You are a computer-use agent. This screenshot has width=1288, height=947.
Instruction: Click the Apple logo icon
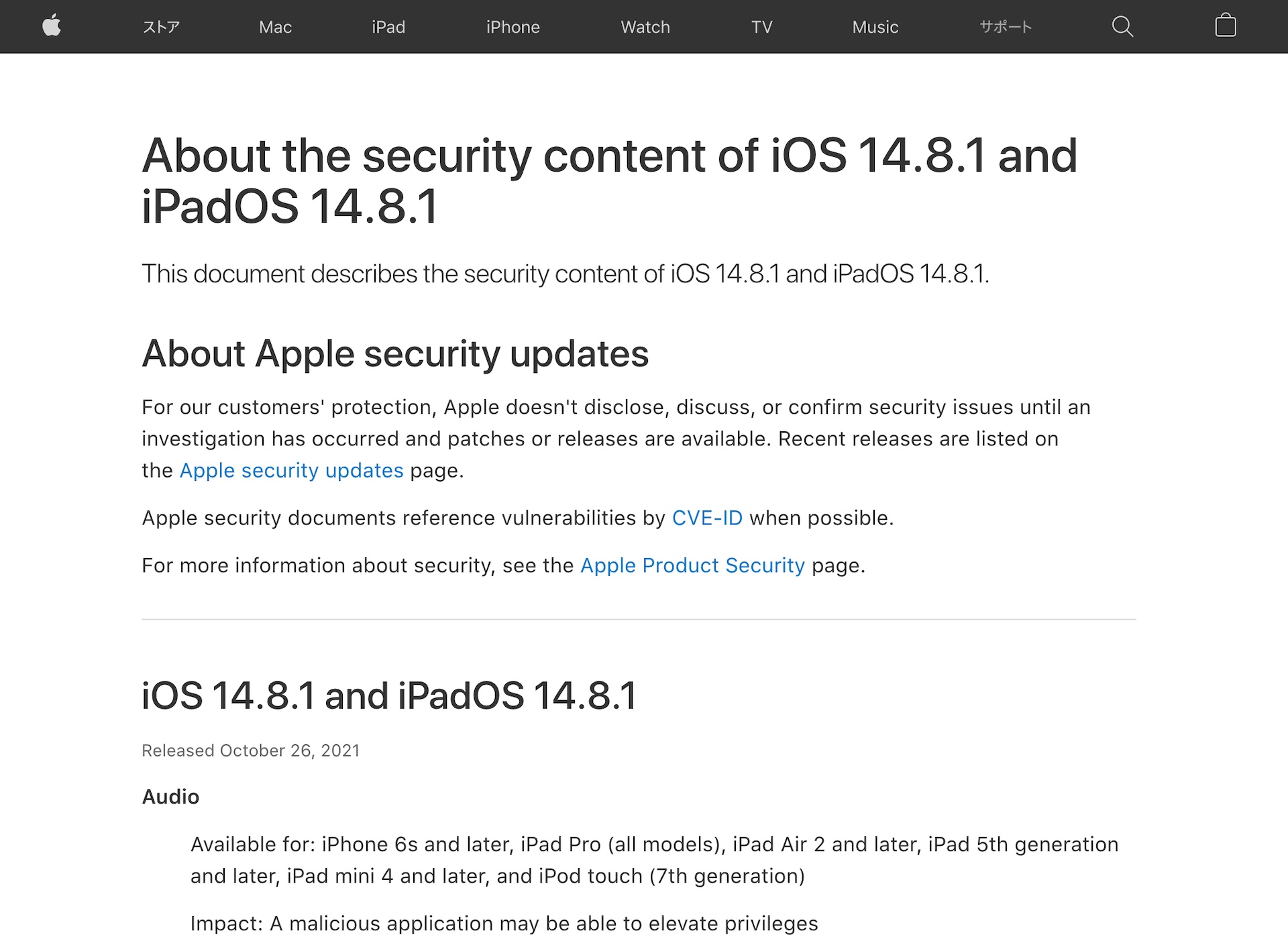(52, 26)
